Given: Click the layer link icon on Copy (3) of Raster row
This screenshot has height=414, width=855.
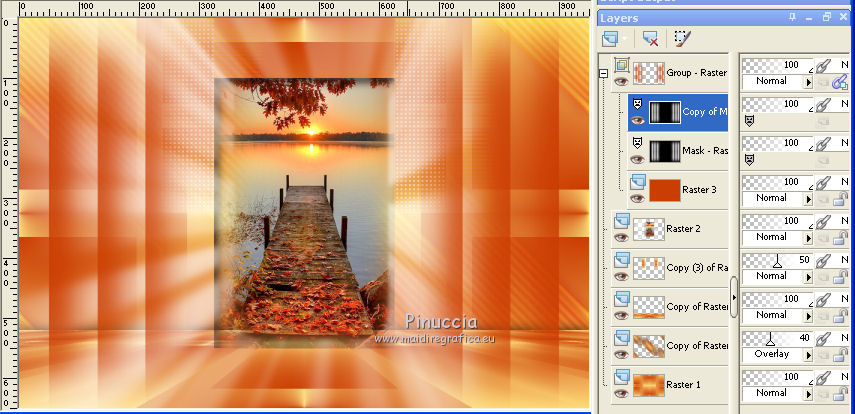Looking at the screenshot, I should [x=823, y=261].
